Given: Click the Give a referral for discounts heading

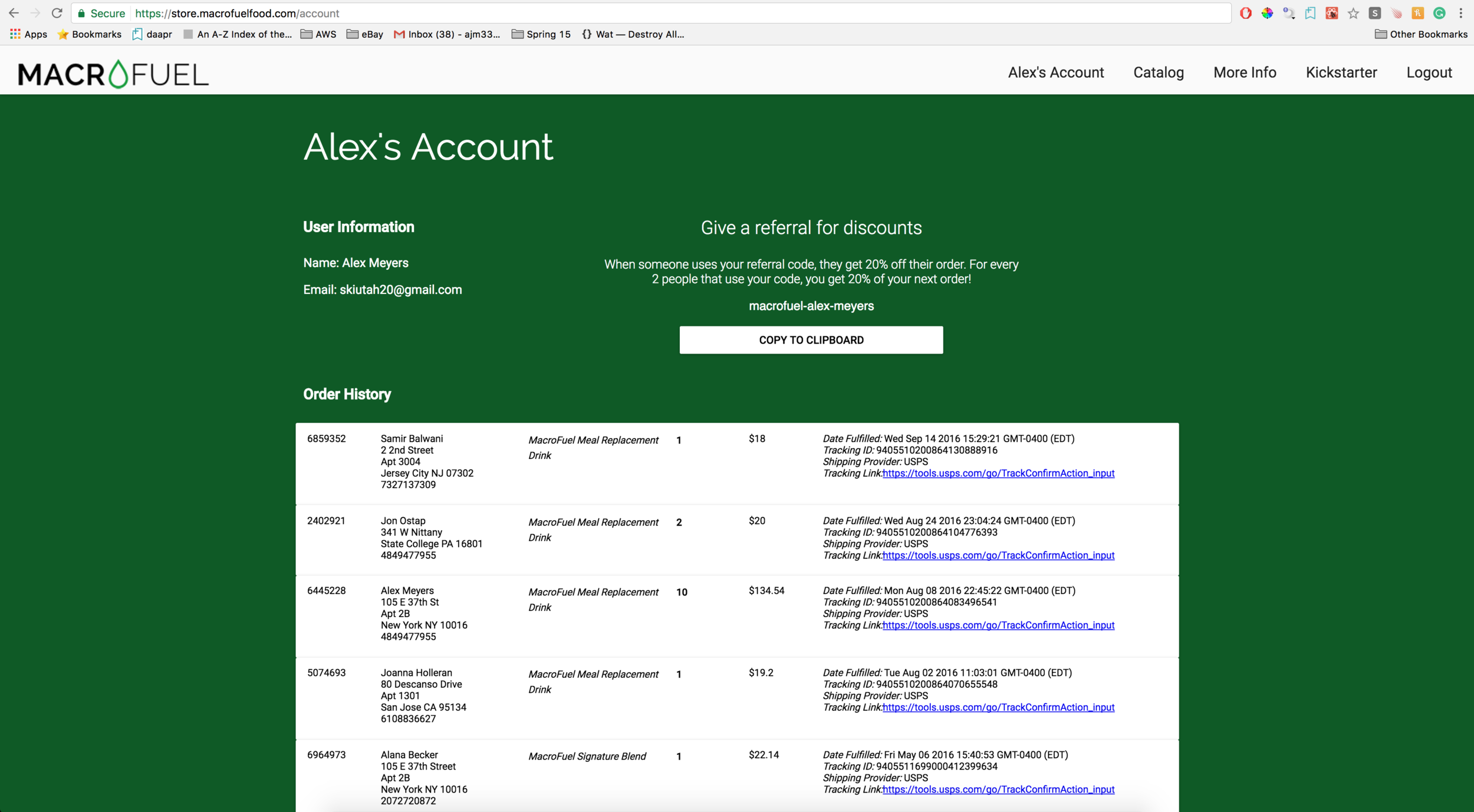Looking at the screenshot, I should pyautogui.click(x=811, y=227).
